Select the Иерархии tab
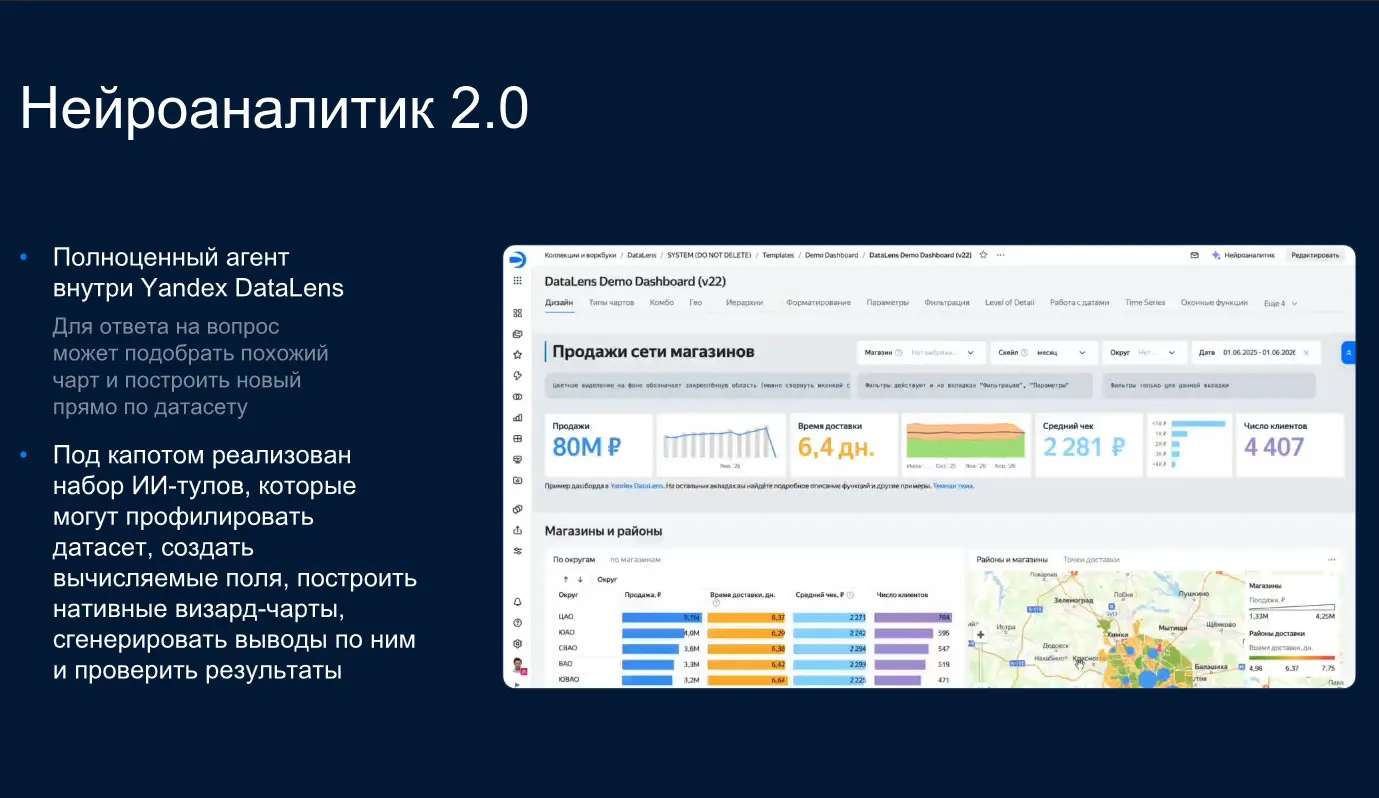 744,302
